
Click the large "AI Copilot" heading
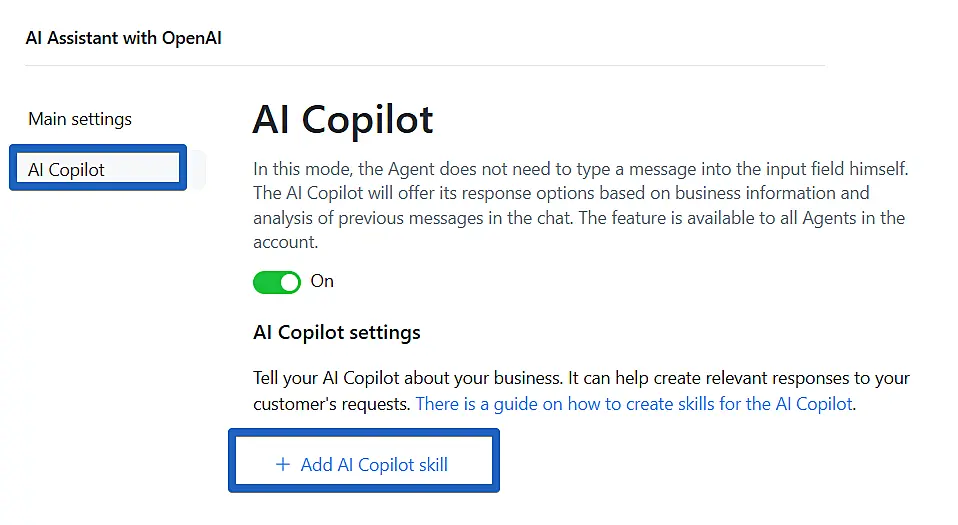click(343, 120)
